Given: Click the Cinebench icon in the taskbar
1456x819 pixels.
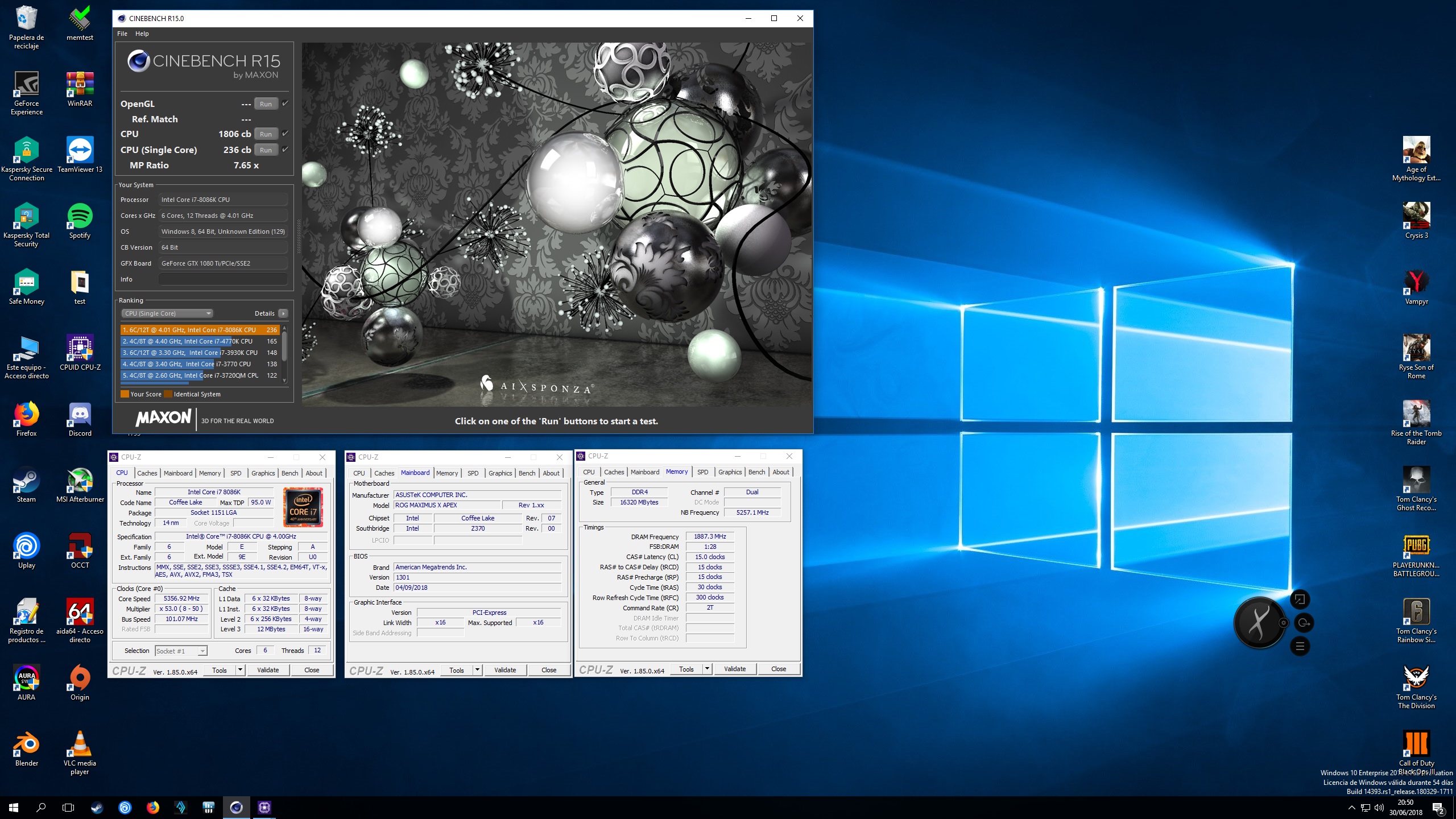Looking at the screenshot, I should pos(236,807).
